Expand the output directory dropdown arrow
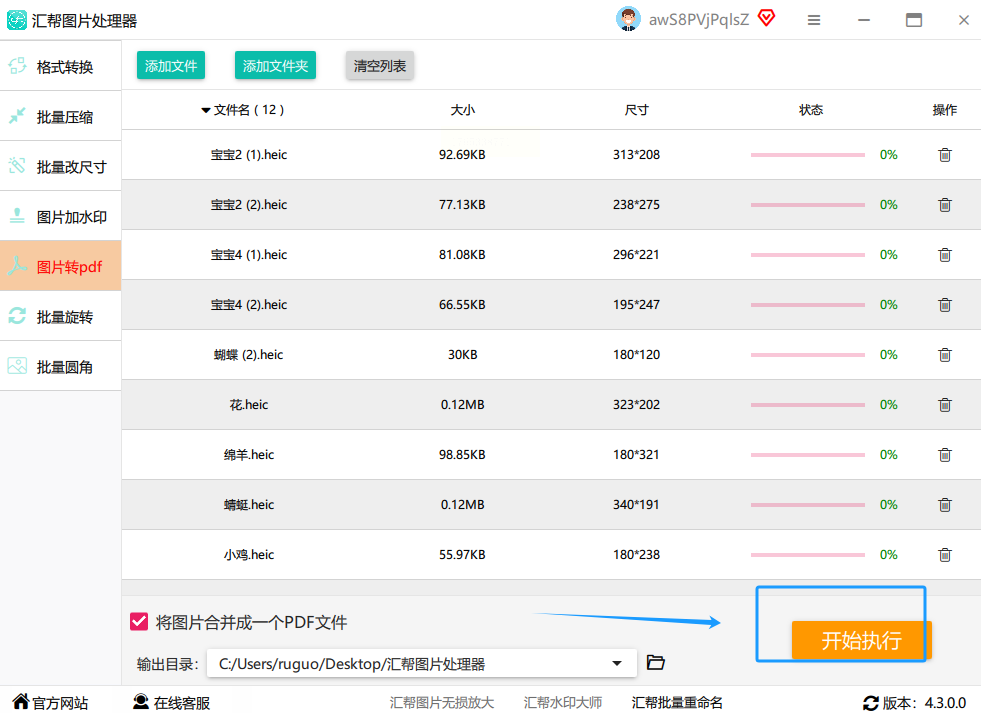 click(x=617, y=663)
